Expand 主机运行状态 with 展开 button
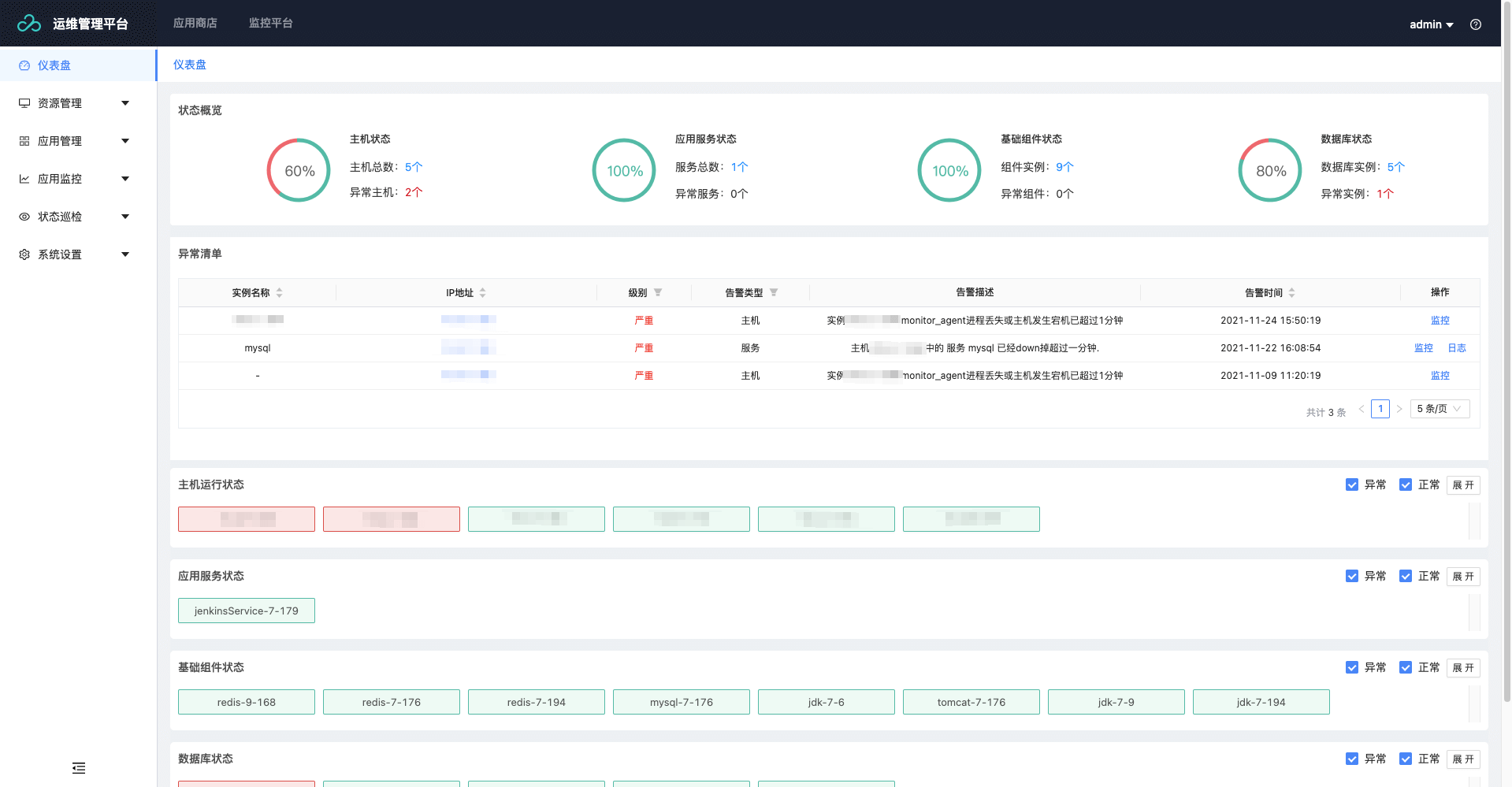1512x787 pixels. click(x=1463, y=485)
